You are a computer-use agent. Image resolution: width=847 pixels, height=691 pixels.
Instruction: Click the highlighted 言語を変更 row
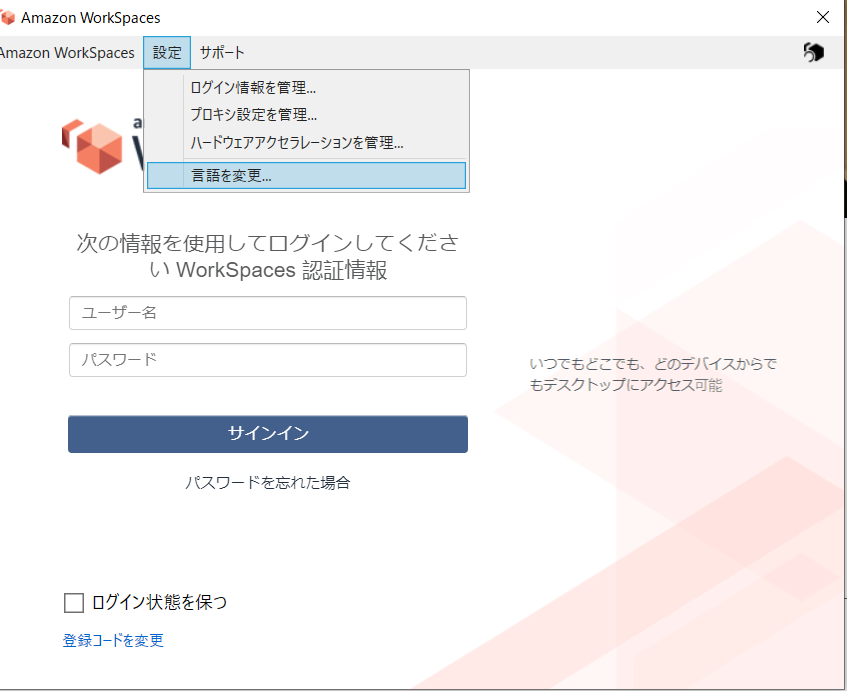coord(305,175)
